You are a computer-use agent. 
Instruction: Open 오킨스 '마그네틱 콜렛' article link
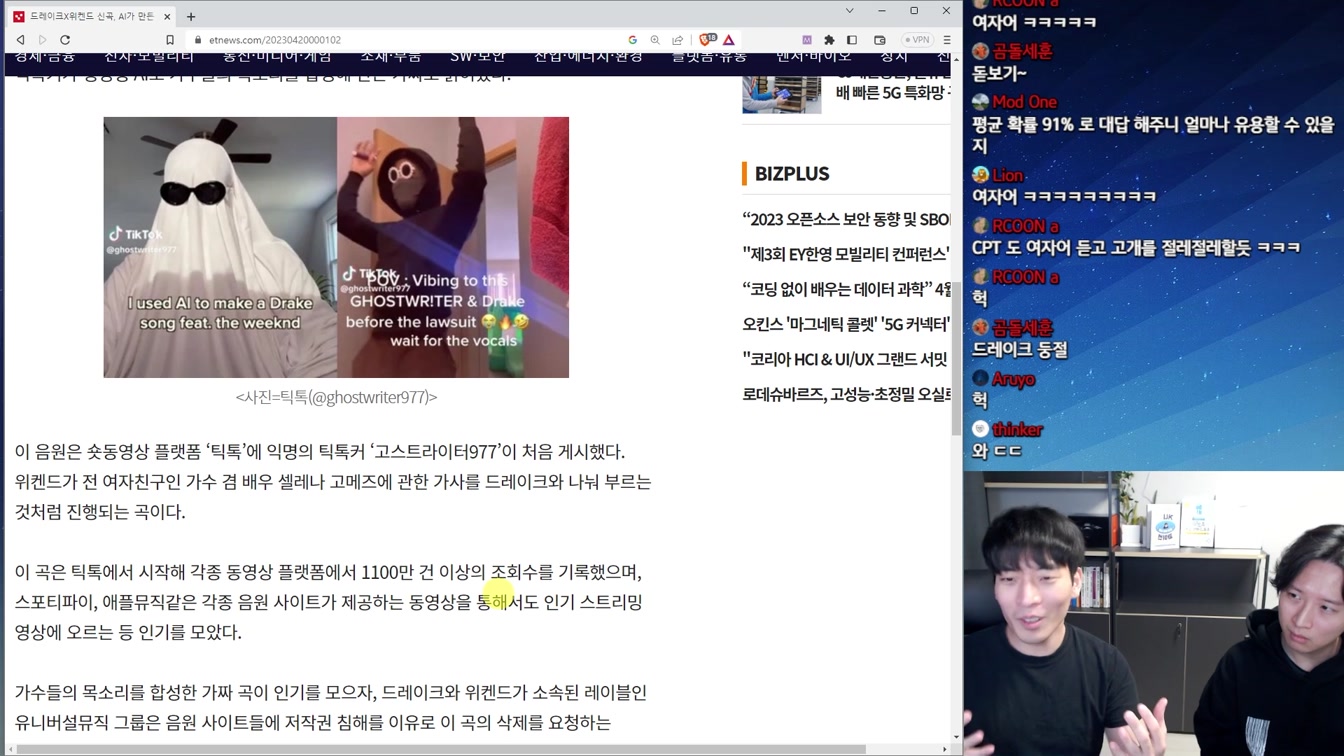coord(846,324)
